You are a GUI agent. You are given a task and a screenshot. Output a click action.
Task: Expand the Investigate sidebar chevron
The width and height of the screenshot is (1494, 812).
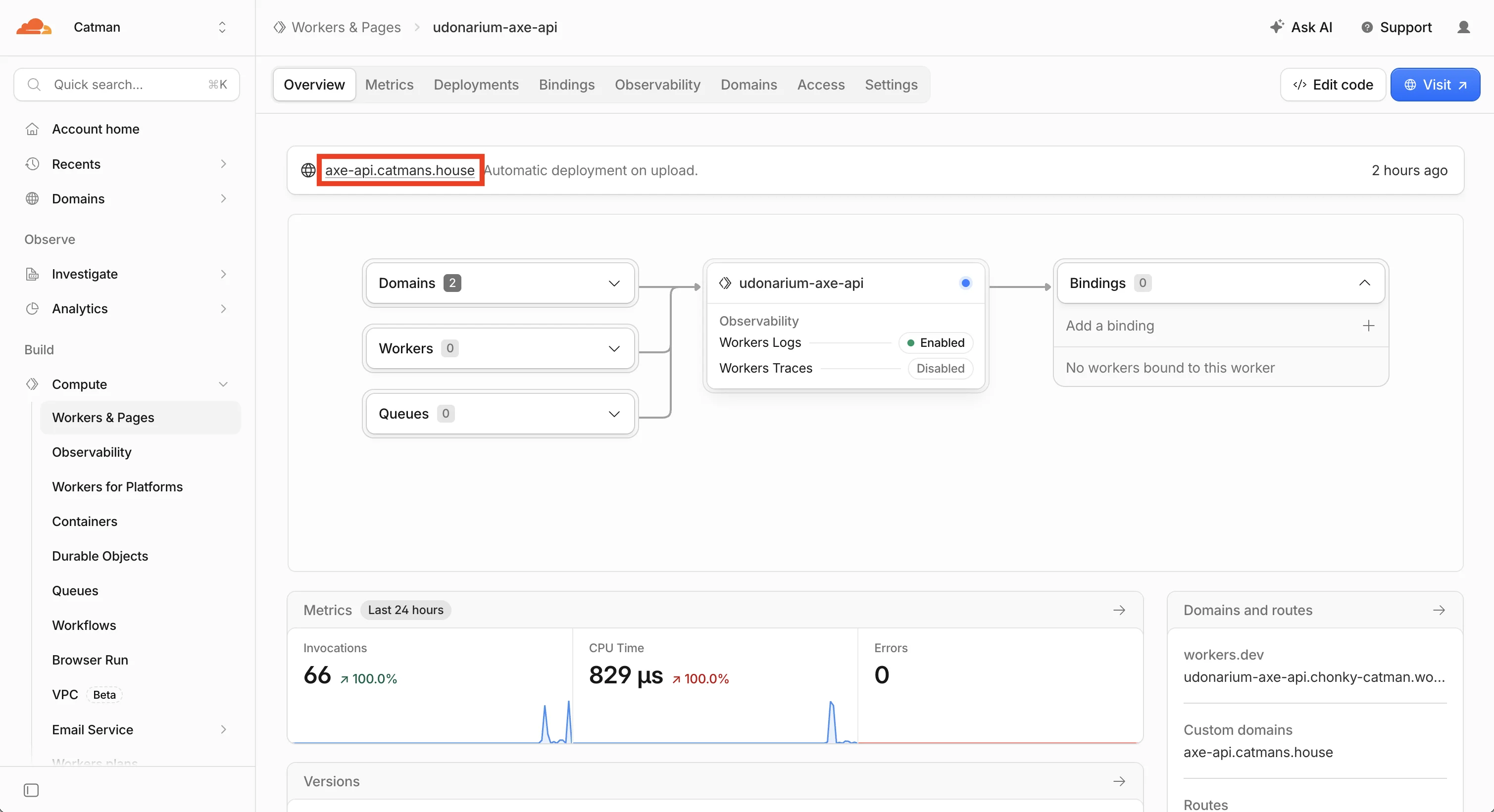(223, 274)
